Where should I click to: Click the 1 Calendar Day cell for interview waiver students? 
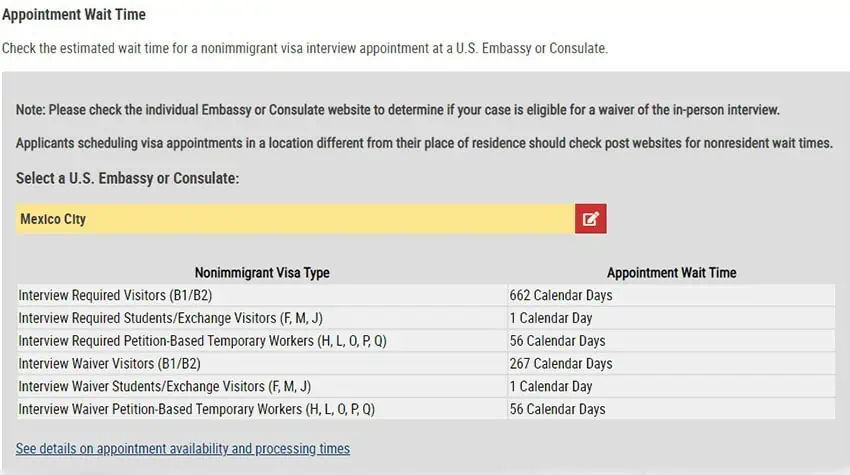671,387
